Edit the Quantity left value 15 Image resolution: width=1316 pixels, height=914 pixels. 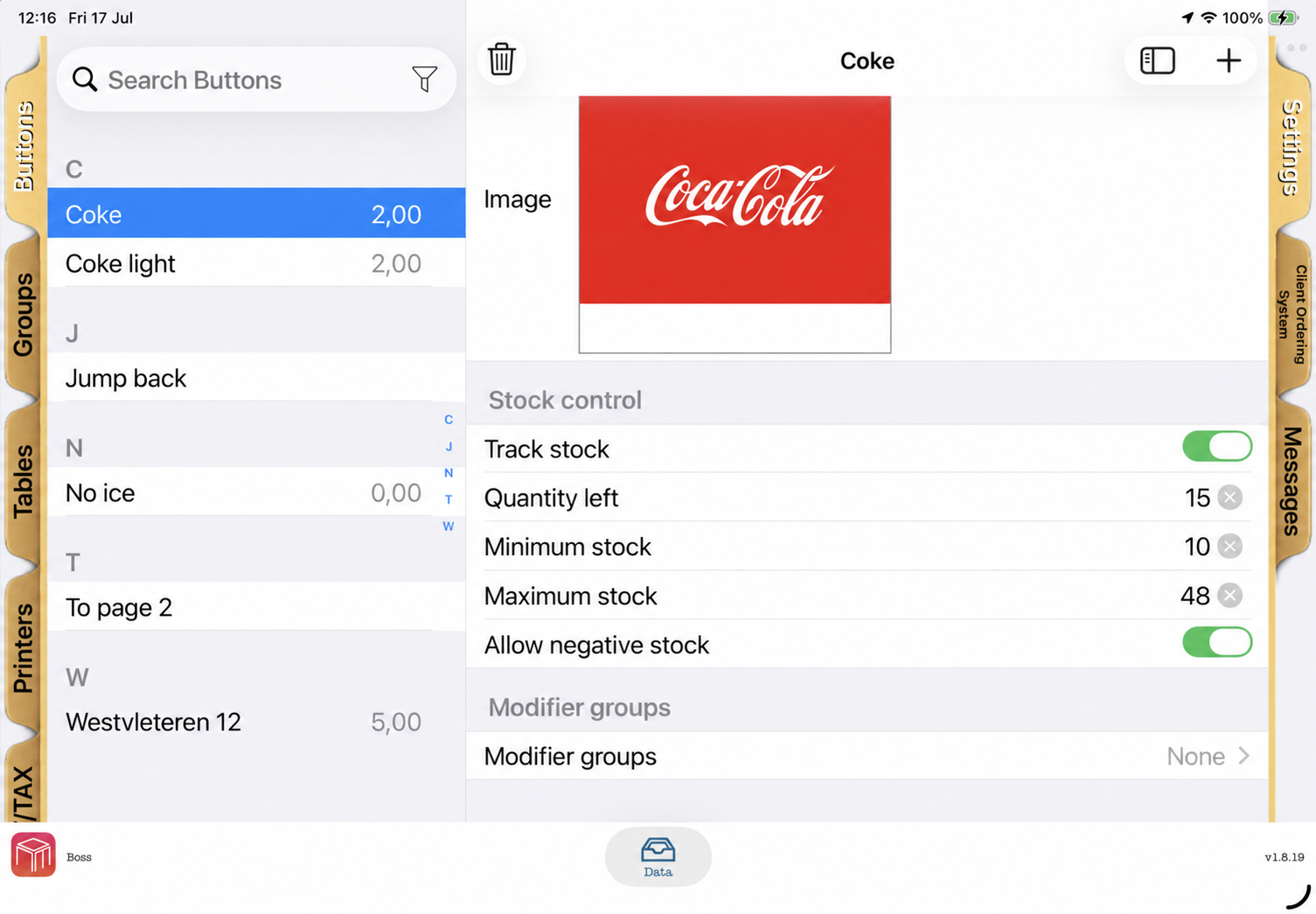tap(1196, 498)
